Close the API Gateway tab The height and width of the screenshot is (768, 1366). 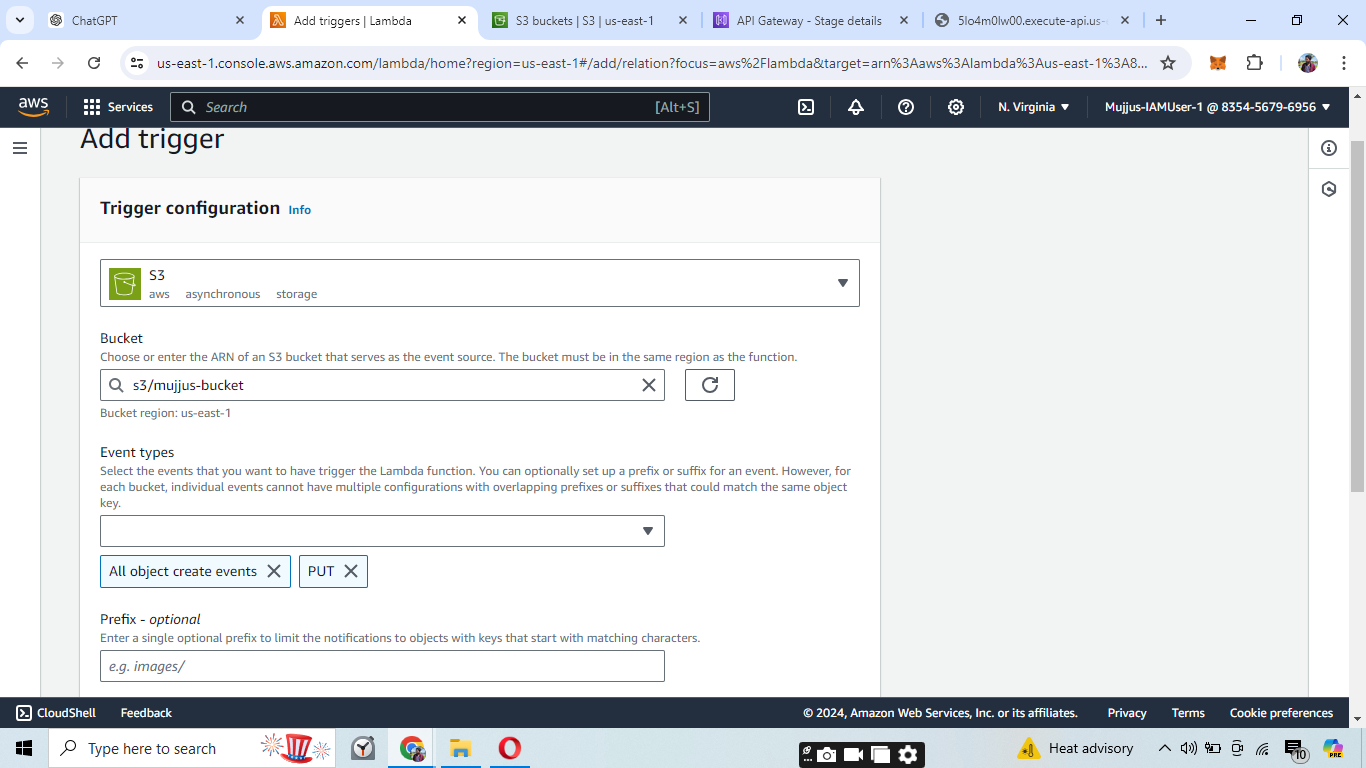904,20
